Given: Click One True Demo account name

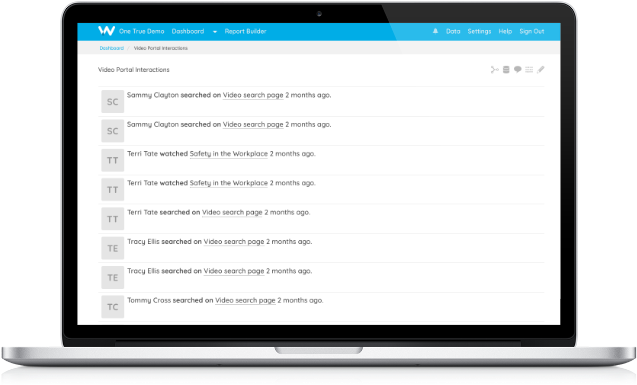Looking at the screenshot, I should point(141,31).
